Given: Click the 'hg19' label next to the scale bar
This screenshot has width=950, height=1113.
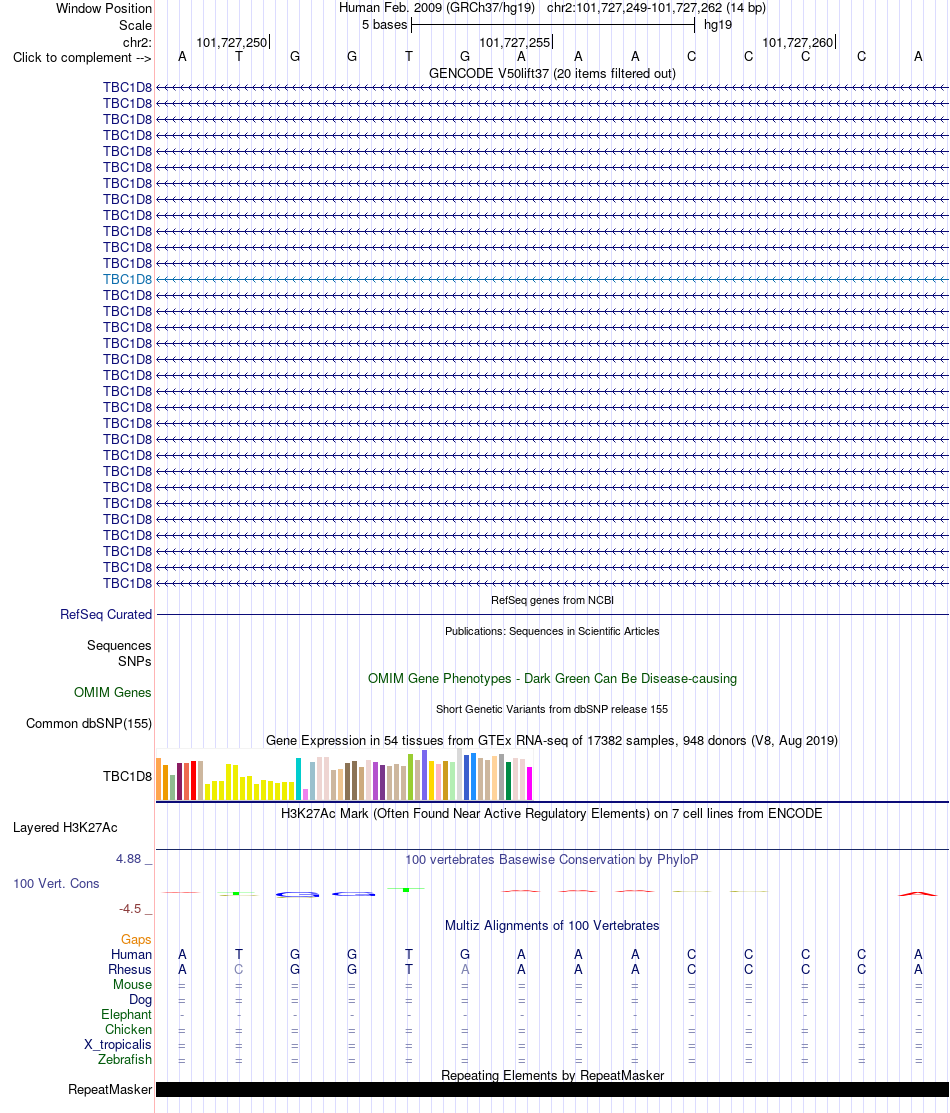Looking at the screenshot, I should pos(718,25).
